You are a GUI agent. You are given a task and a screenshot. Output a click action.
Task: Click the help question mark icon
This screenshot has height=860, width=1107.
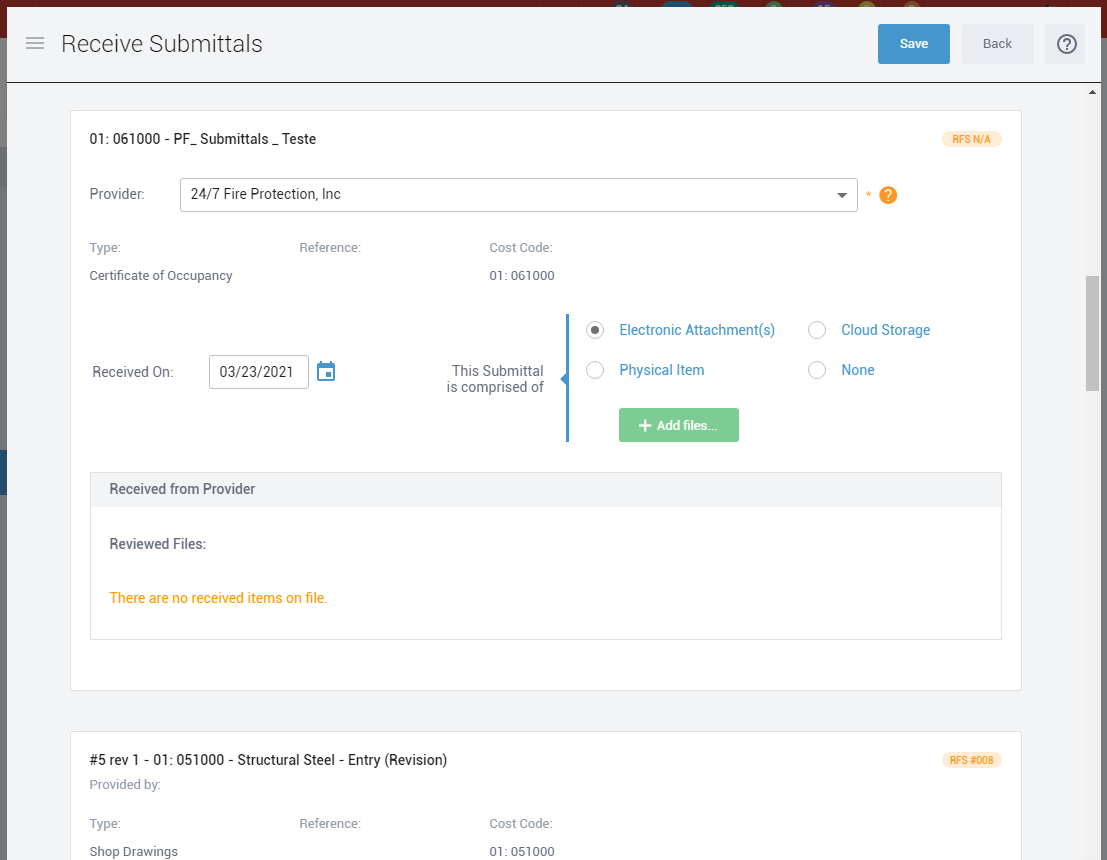[x=1066, y=44]
